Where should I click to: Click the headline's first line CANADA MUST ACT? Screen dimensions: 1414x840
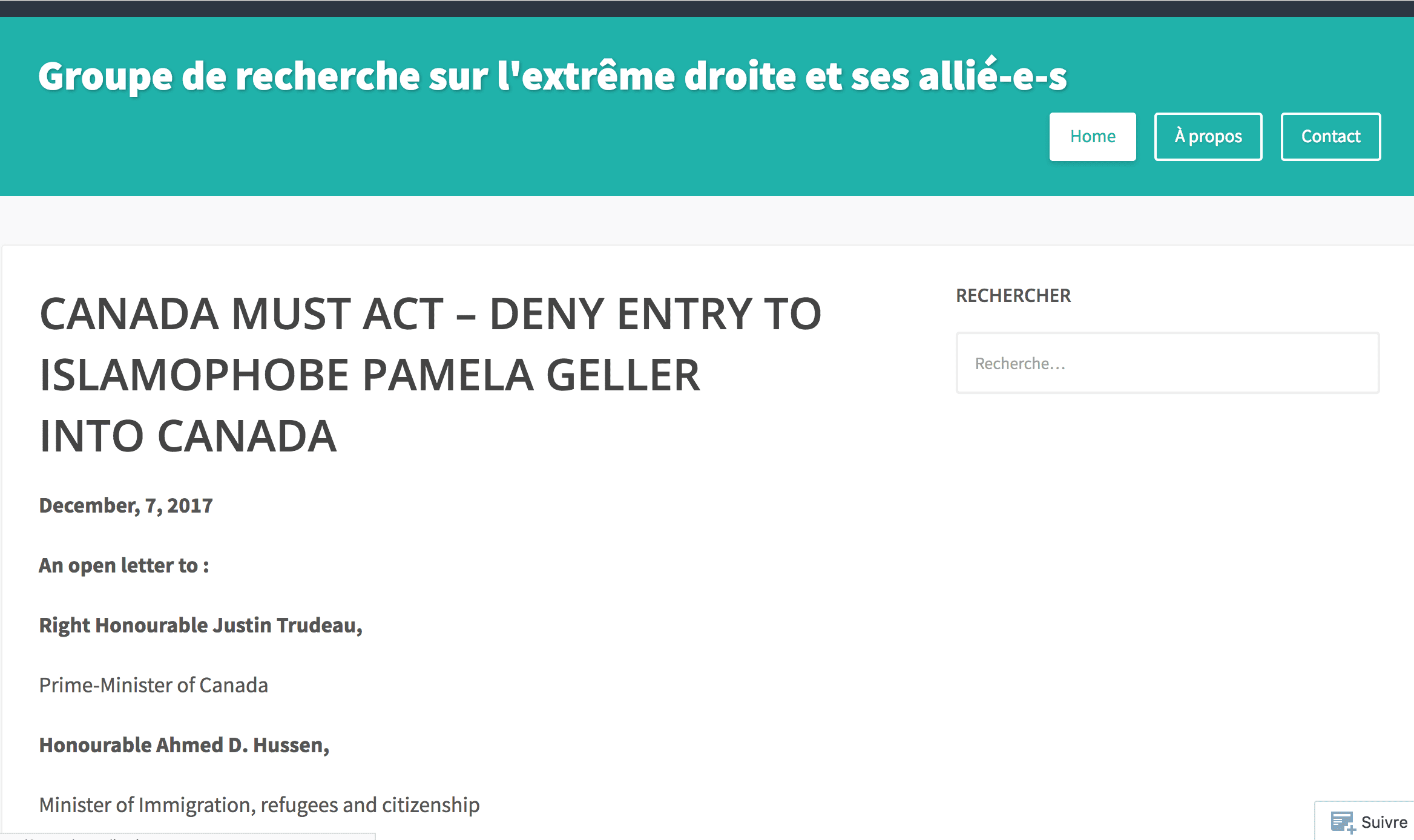click(241, 315)
